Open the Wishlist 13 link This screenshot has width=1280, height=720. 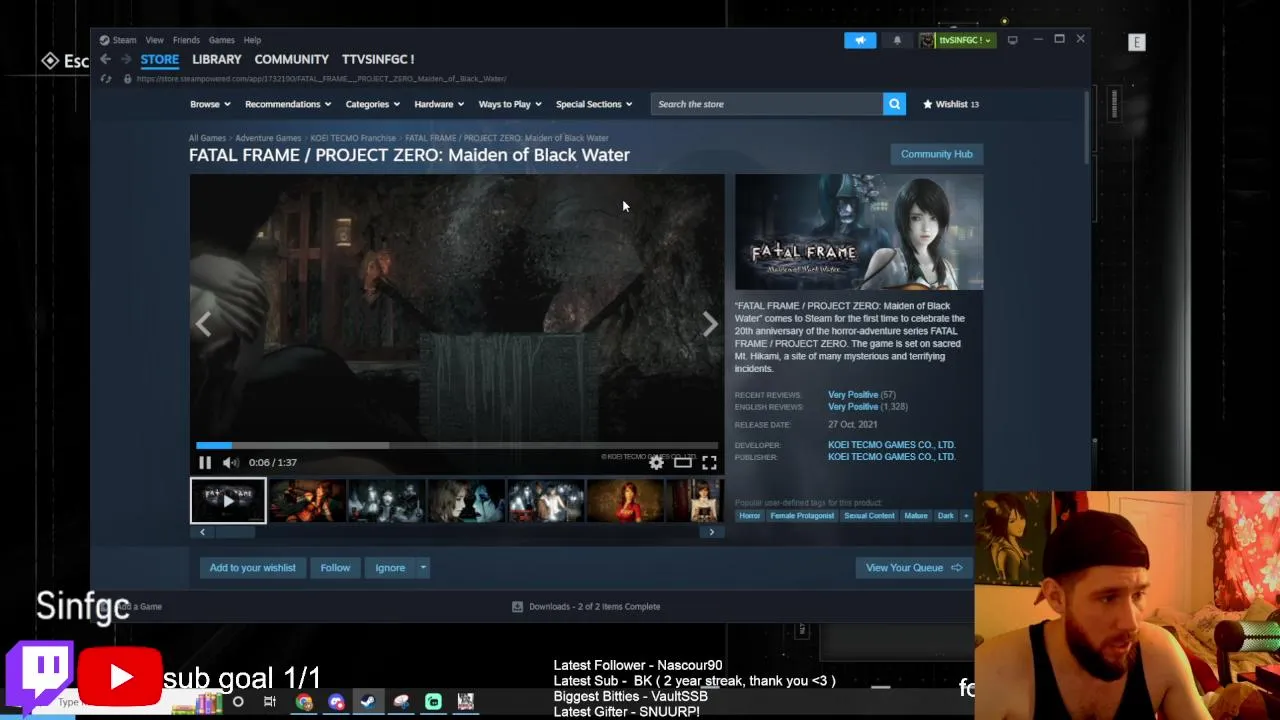pos(950,104)
